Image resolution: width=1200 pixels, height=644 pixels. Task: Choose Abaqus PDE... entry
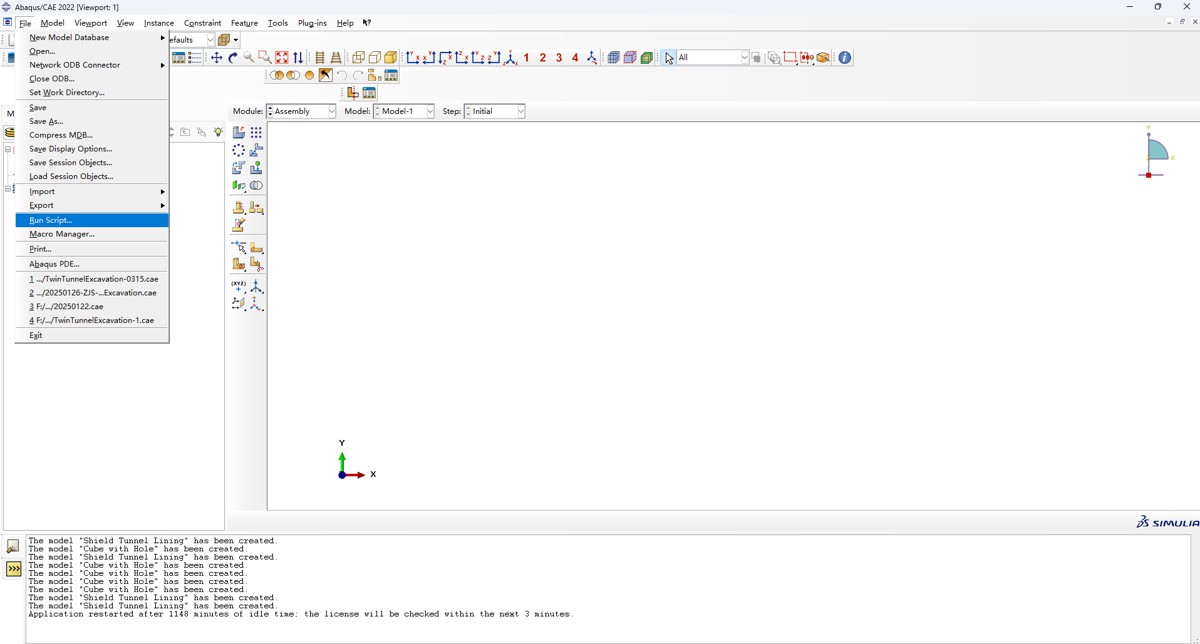(92, 264)
